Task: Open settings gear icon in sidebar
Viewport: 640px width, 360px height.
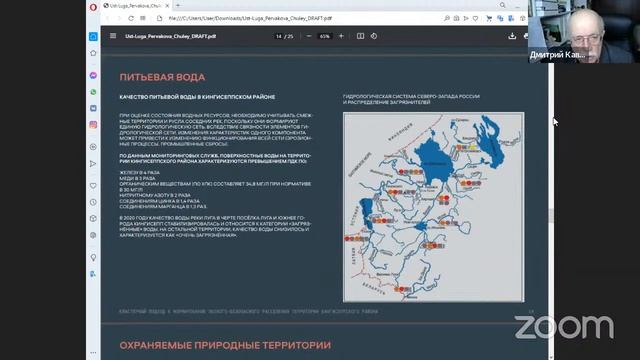Action: click(93, 235)
